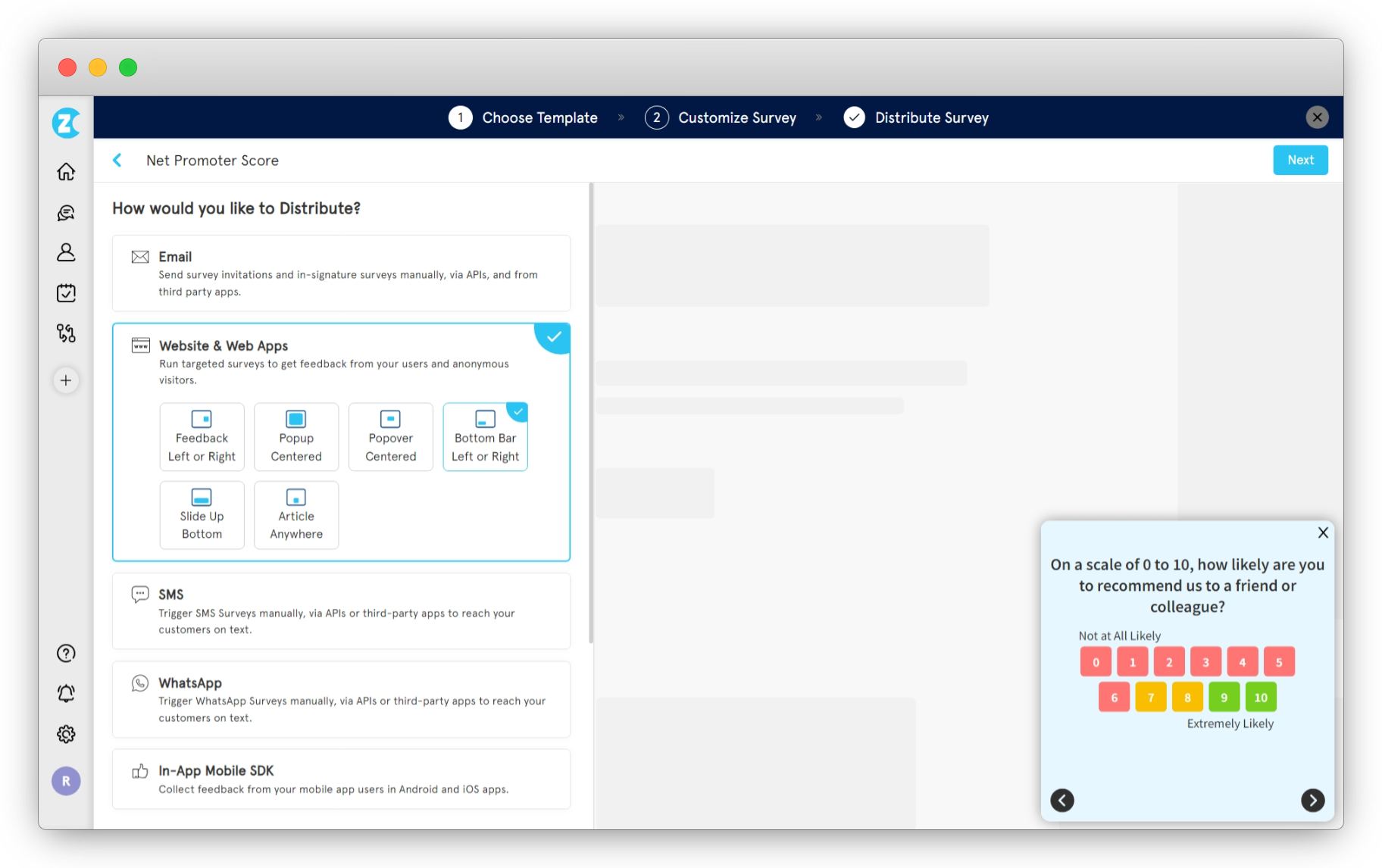Expand the SMS distribution option
Image resolution: width=1382 pixels, height=868 pixels.
(x=341, y=611)
